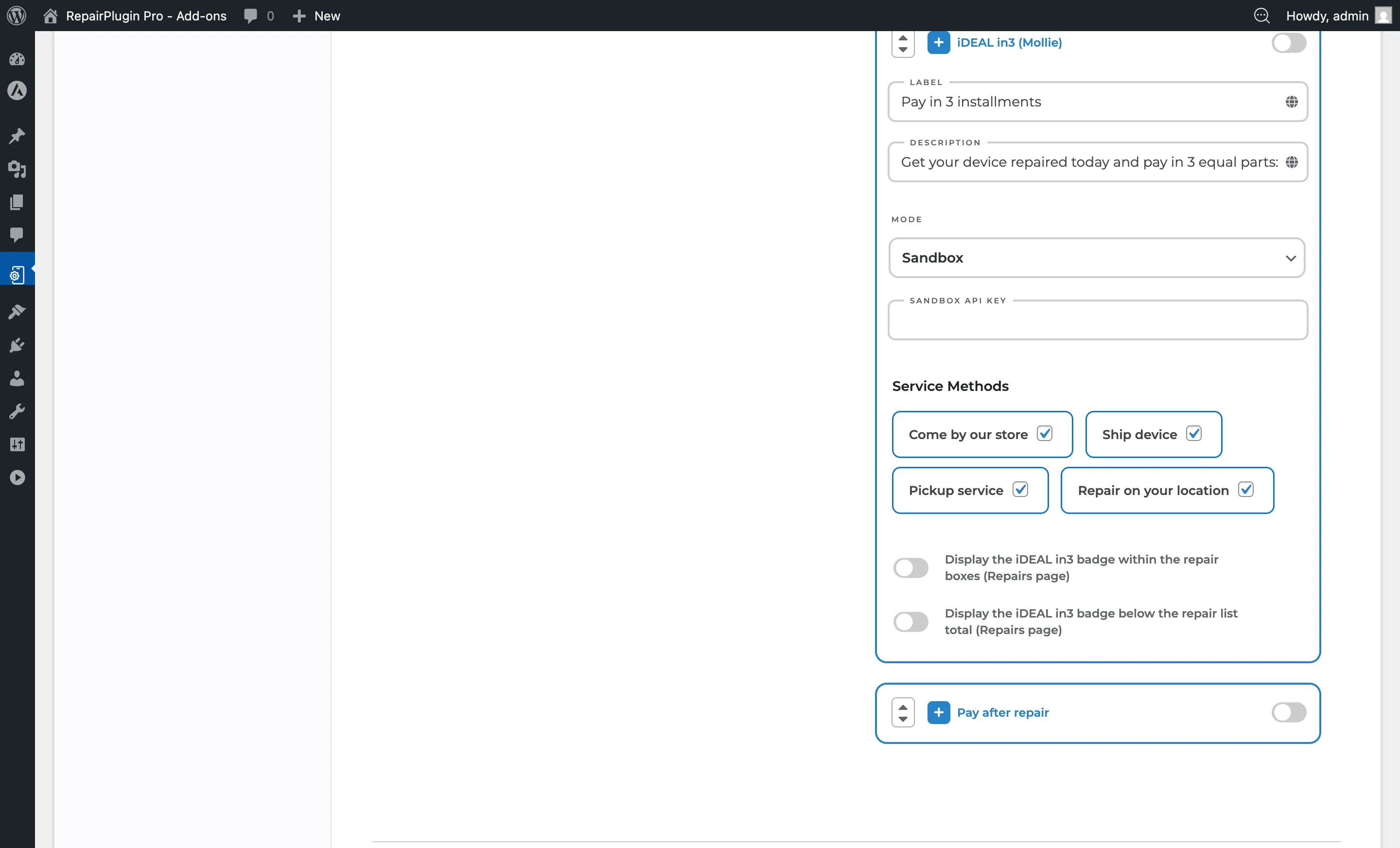
Task: Open Appearance via the paintbrush sidebar icon
Action: click(17, 312)
